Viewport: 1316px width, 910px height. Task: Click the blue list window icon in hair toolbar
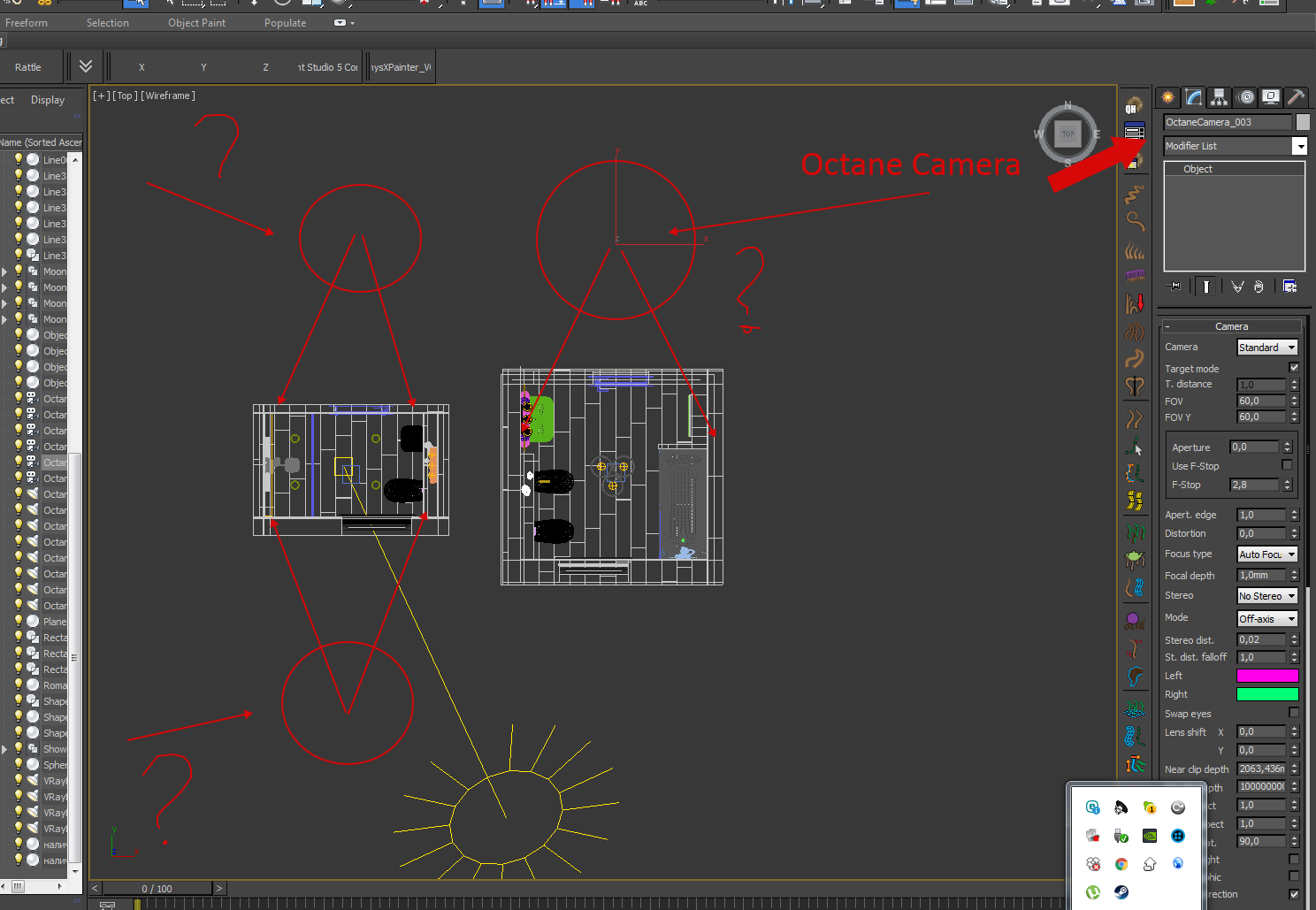tap(1134, 133)
